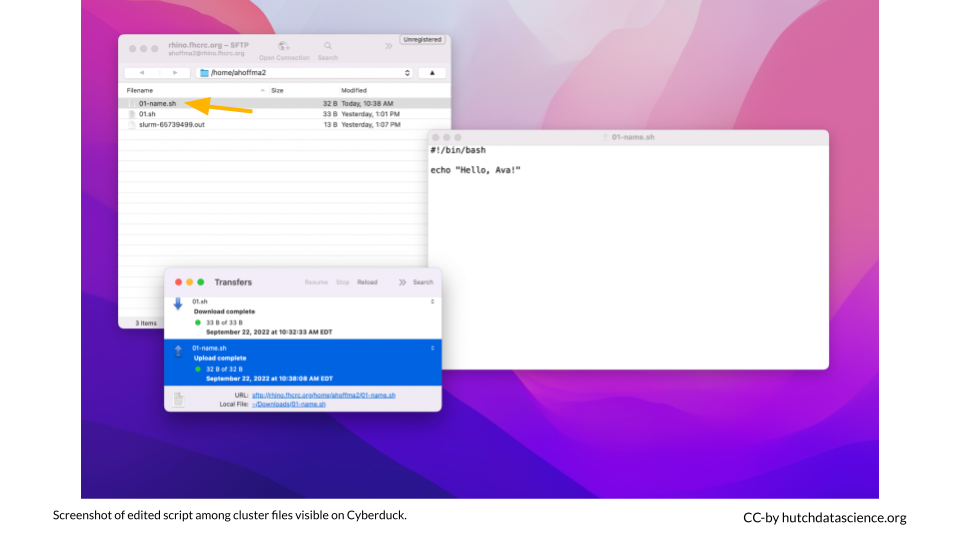The width and height of the screenshot is (960, 540).
Task: Go forward with the right navigation arrow
Action: pyautogui.click(x=175, y=72)
